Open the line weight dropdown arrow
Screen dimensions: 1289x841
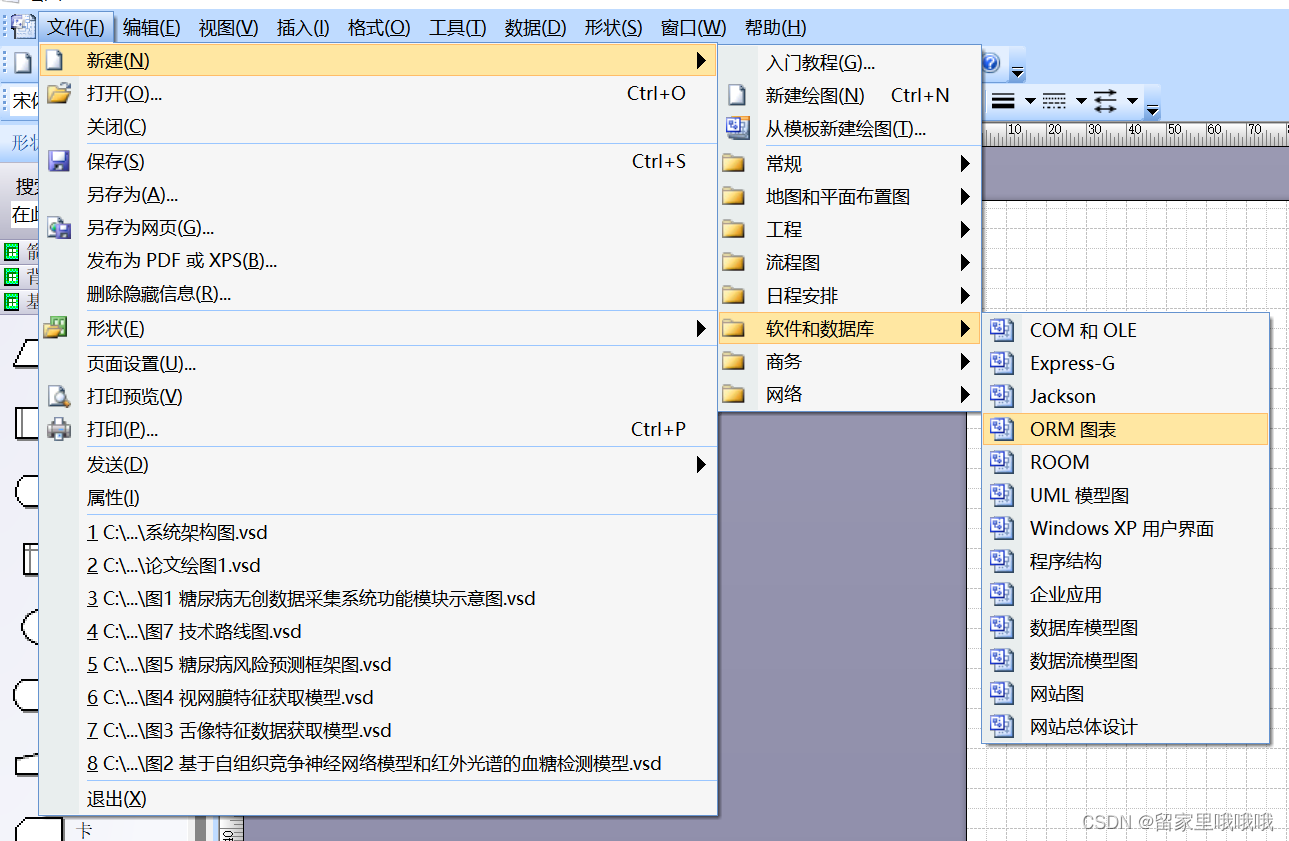point(1029,101)
